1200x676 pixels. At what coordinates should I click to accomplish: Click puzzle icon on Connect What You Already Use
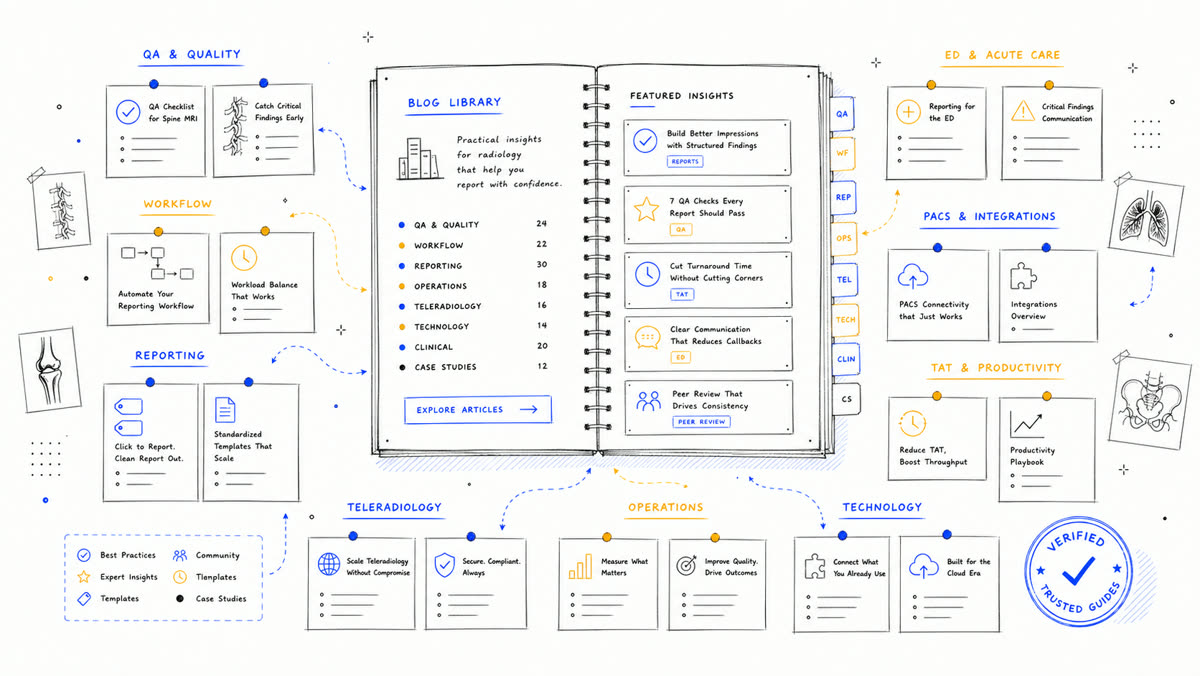[815, 567]
